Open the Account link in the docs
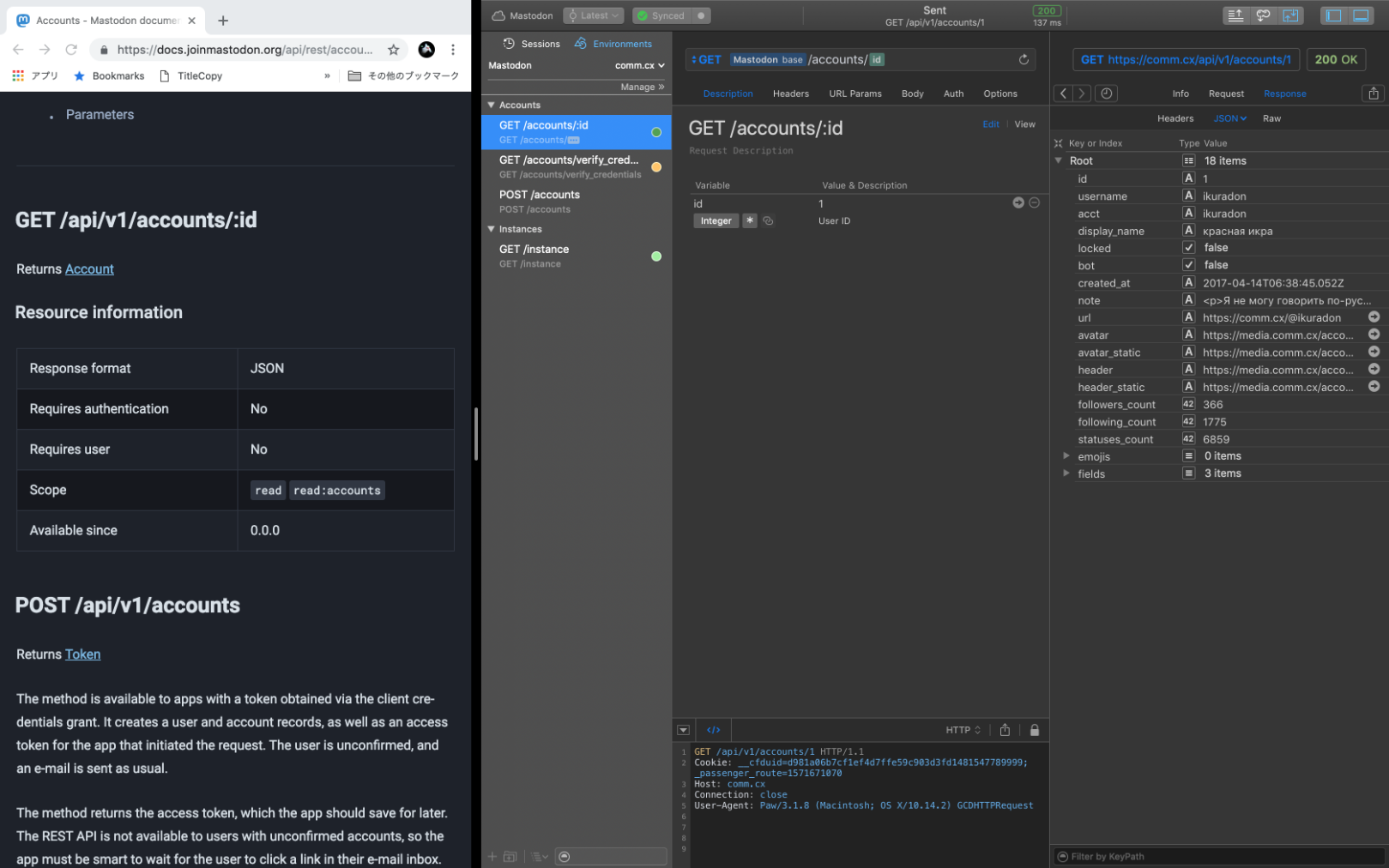The image size is (1389, 868). [89, 269]
